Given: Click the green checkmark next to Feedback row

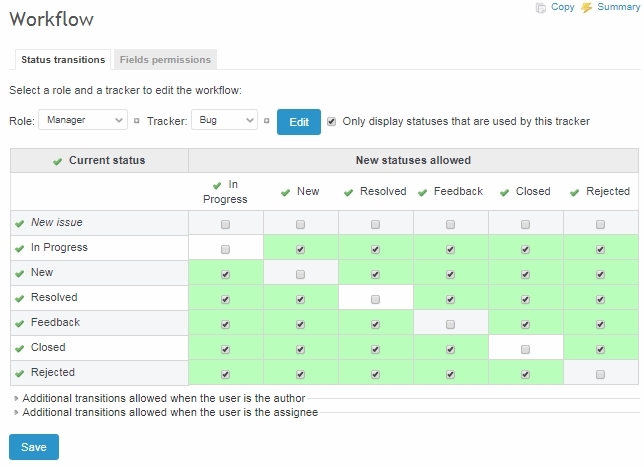Looking at the screenshot, I should [x=19, y=323].
